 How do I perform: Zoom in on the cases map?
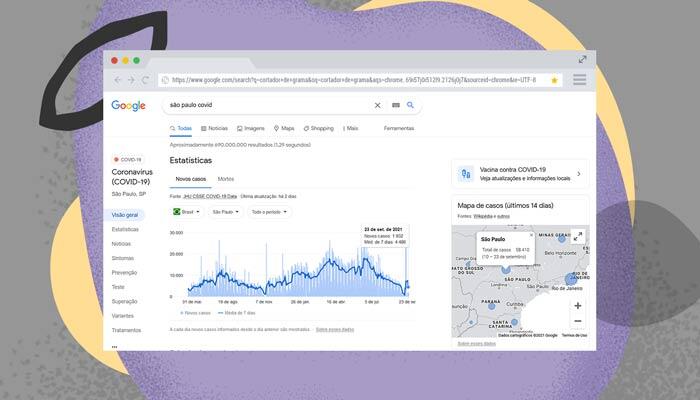(x=578, y=306)
